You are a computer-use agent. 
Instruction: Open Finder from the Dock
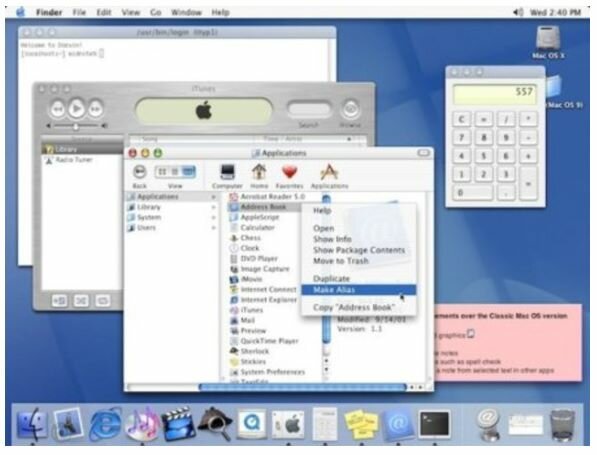click(x=32, y=424)
